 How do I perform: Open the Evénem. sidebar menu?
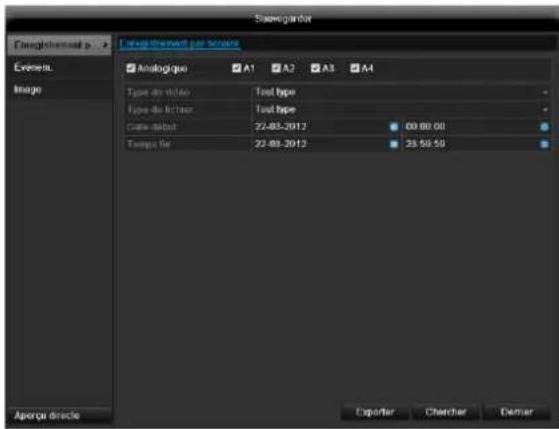click(59, 67)
